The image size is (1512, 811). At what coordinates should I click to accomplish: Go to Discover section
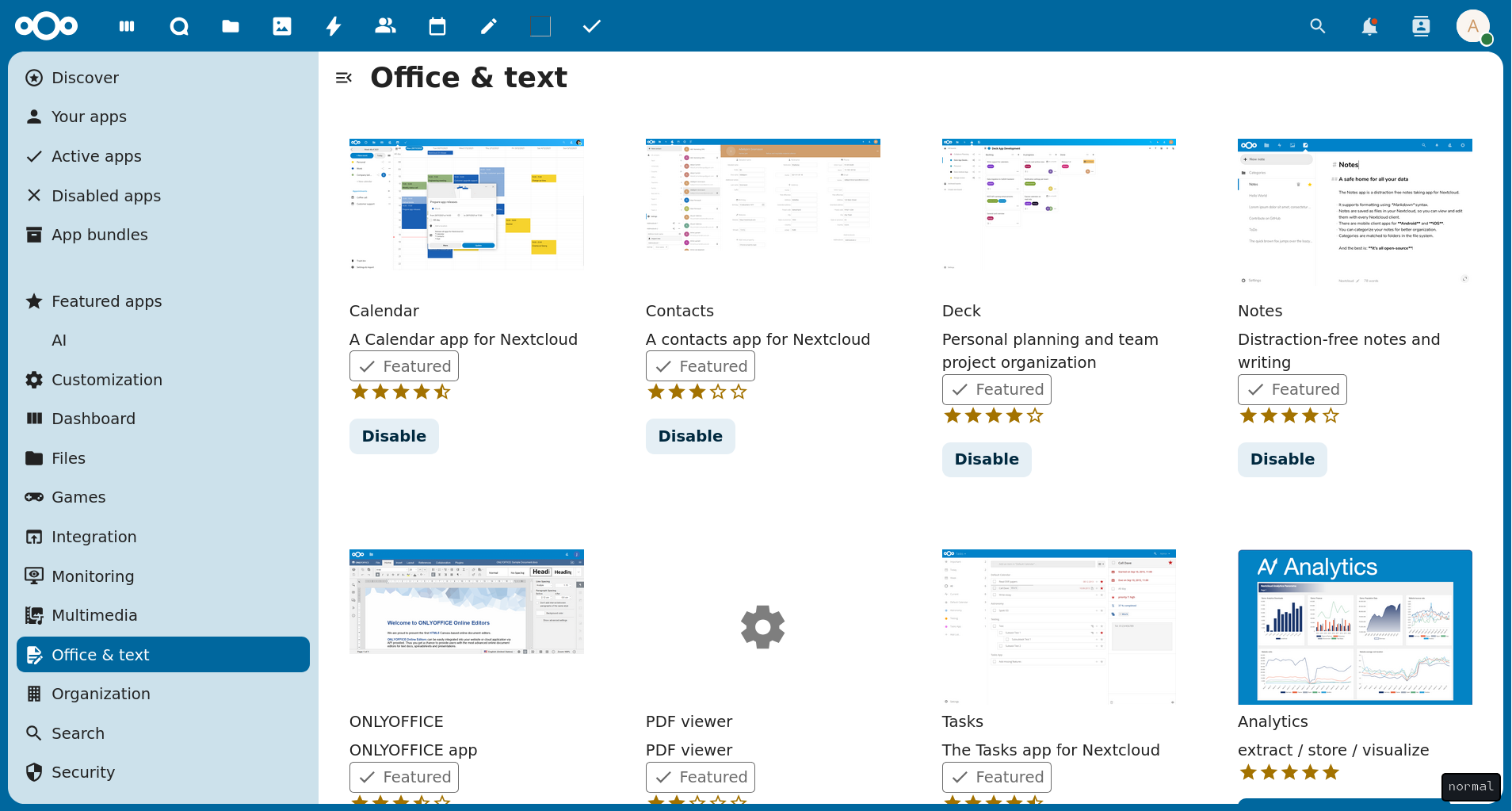click(163, 78)
